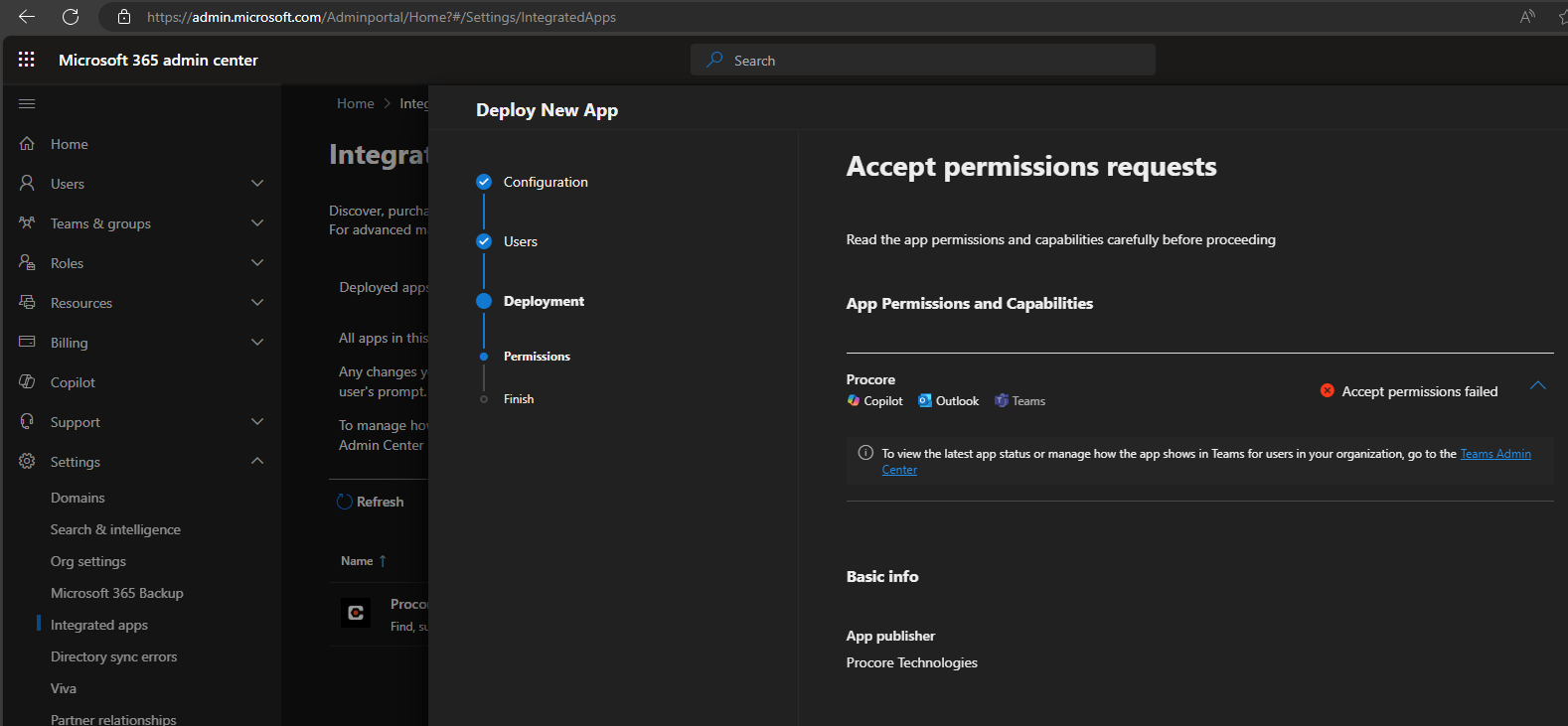Click the 'Deployed apps' tab text
The height and width of the screenshot is (726, 1568).
click(x=384, y=287)
